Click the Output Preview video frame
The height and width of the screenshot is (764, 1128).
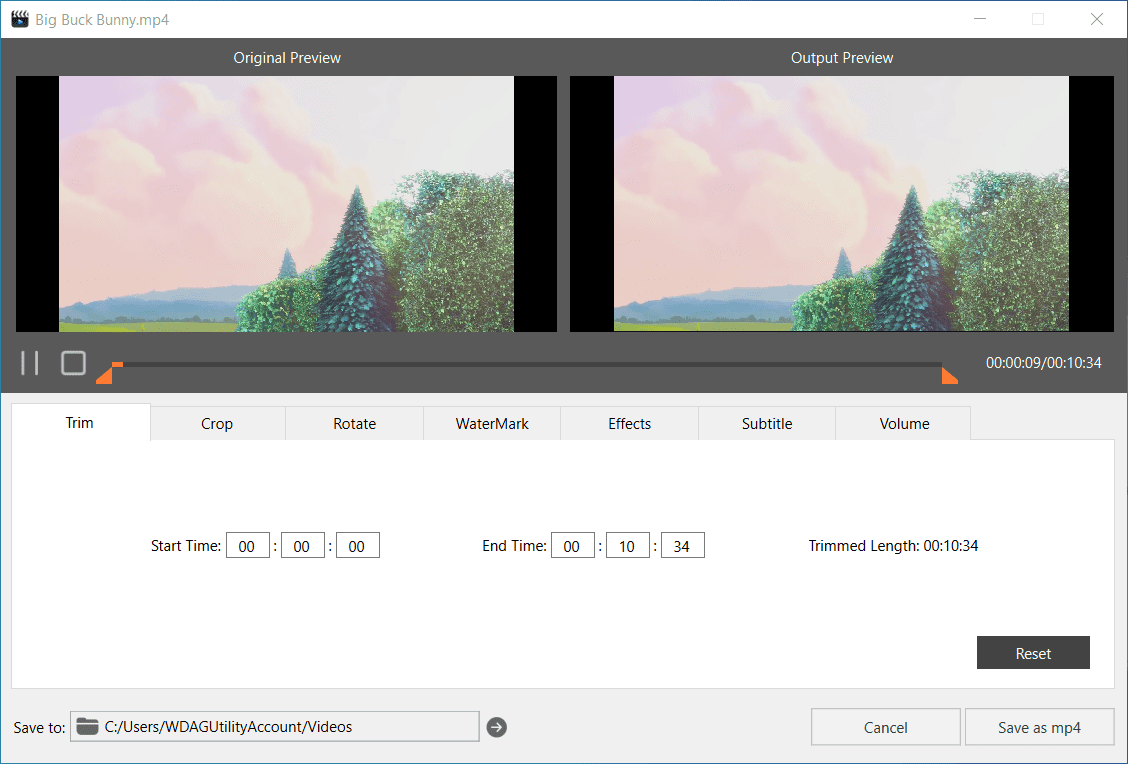(842, 204)
